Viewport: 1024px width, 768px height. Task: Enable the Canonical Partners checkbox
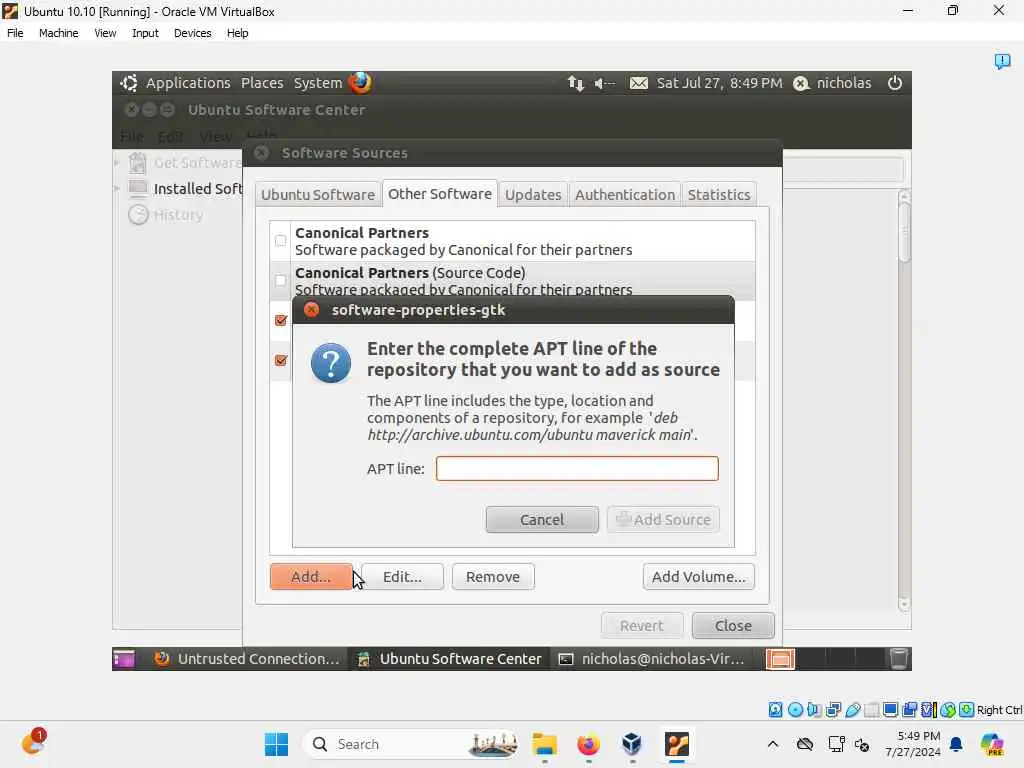[281, 241]
